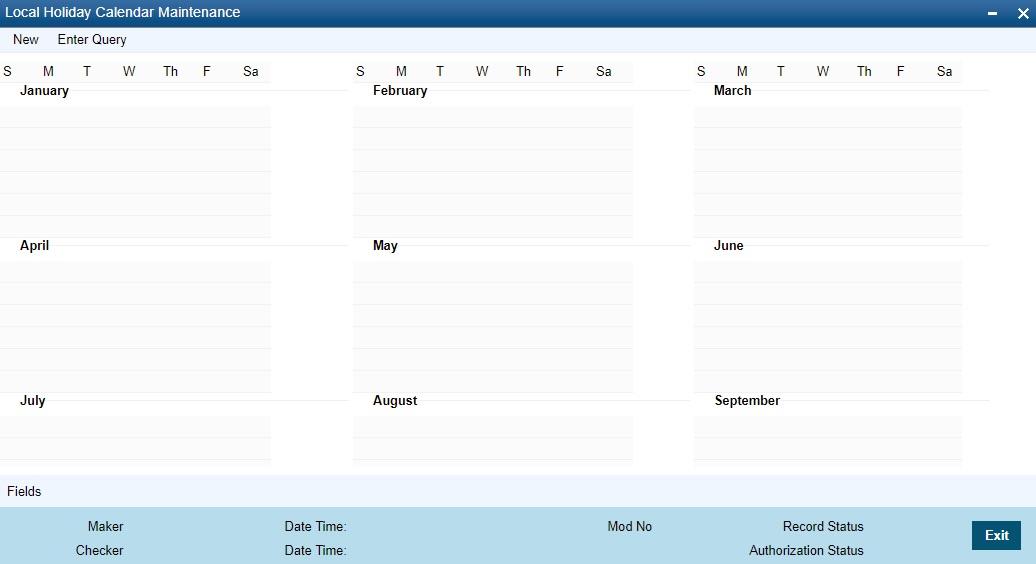Select the September month label
Viewport: 1036px width, 564px height.
point(747,401)
